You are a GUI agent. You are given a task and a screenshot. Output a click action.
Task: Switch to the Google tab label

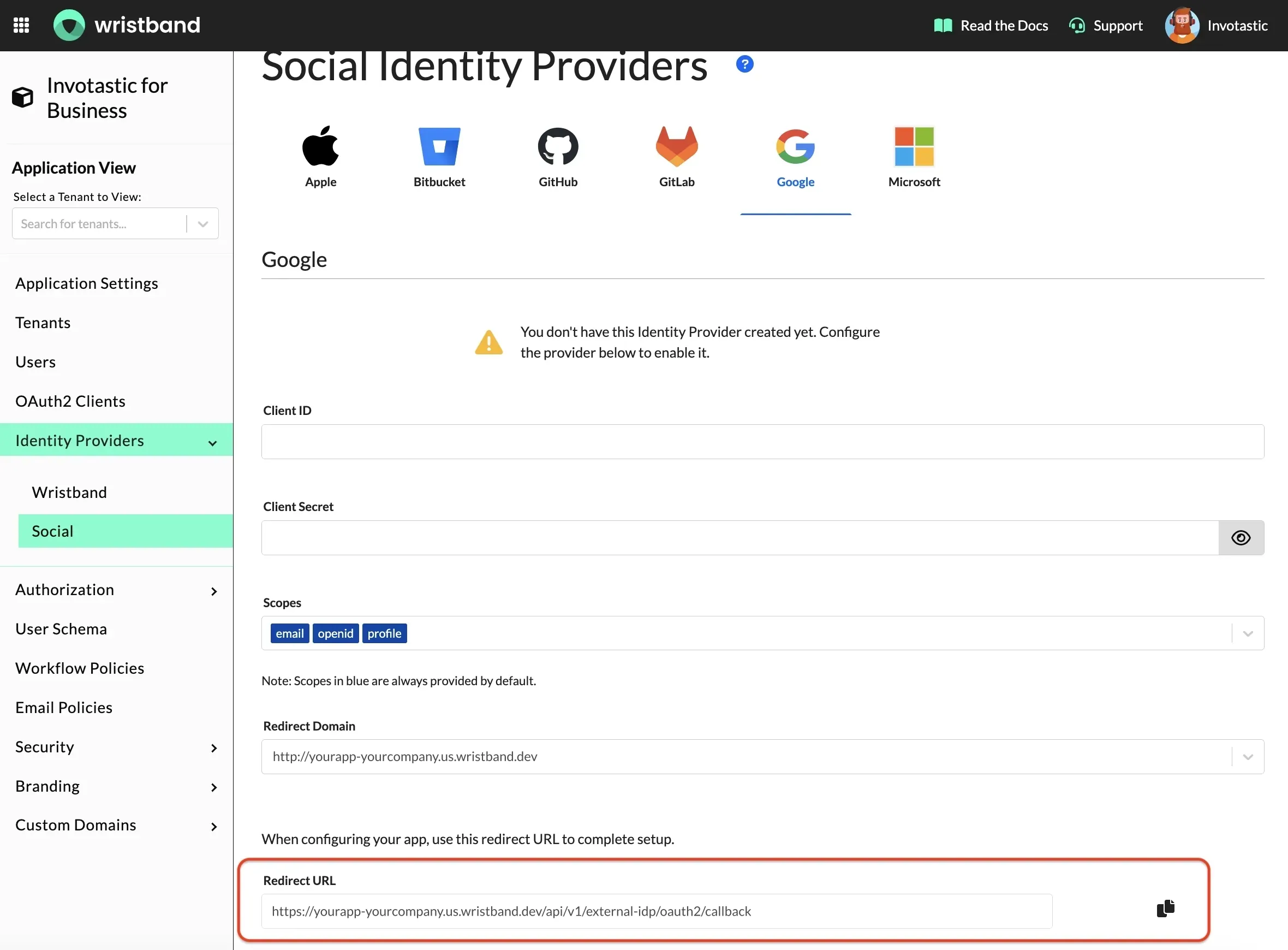click(795, 182)
